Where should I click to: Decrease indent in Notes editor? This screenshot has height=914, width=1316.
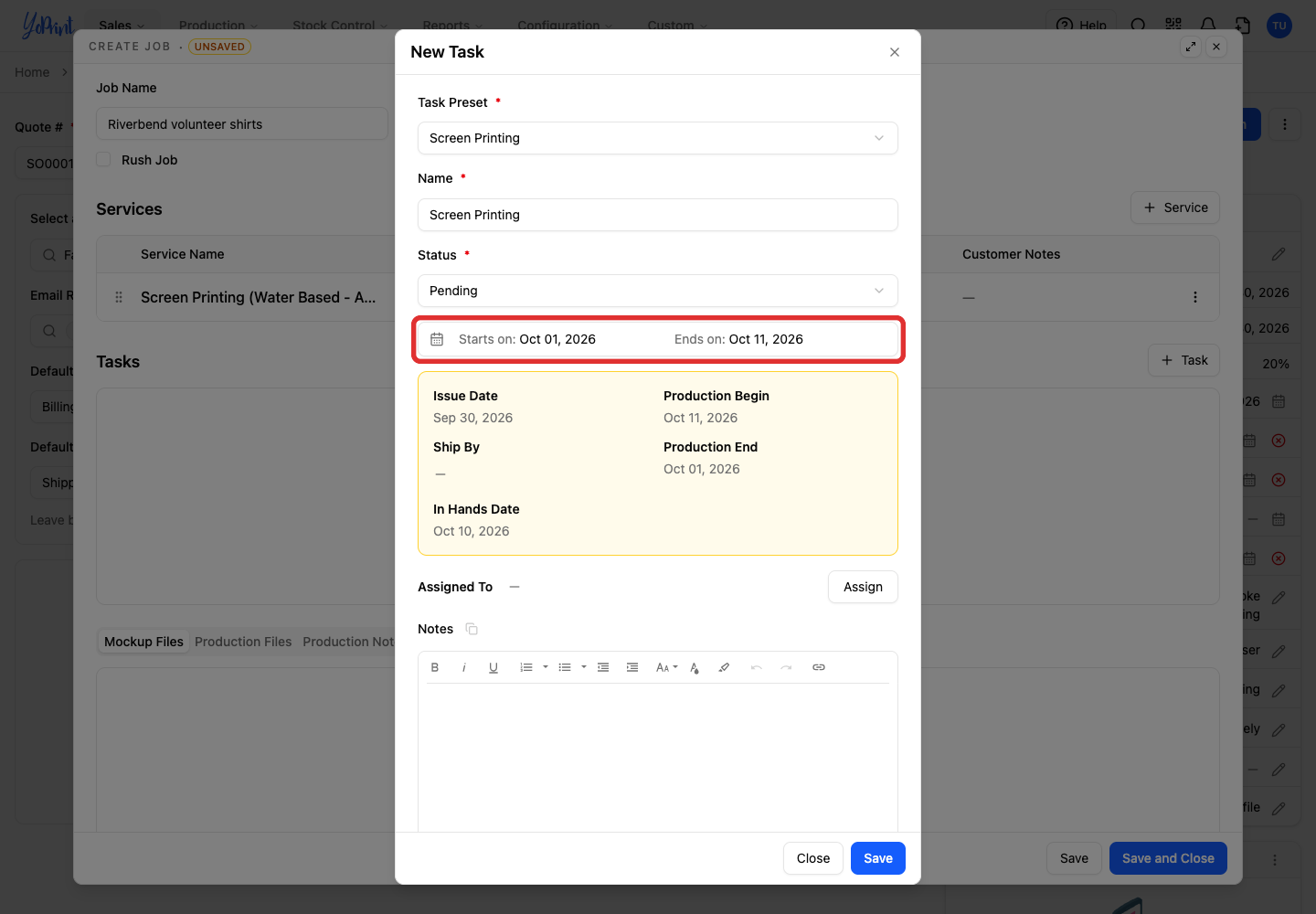click(603, 667)
